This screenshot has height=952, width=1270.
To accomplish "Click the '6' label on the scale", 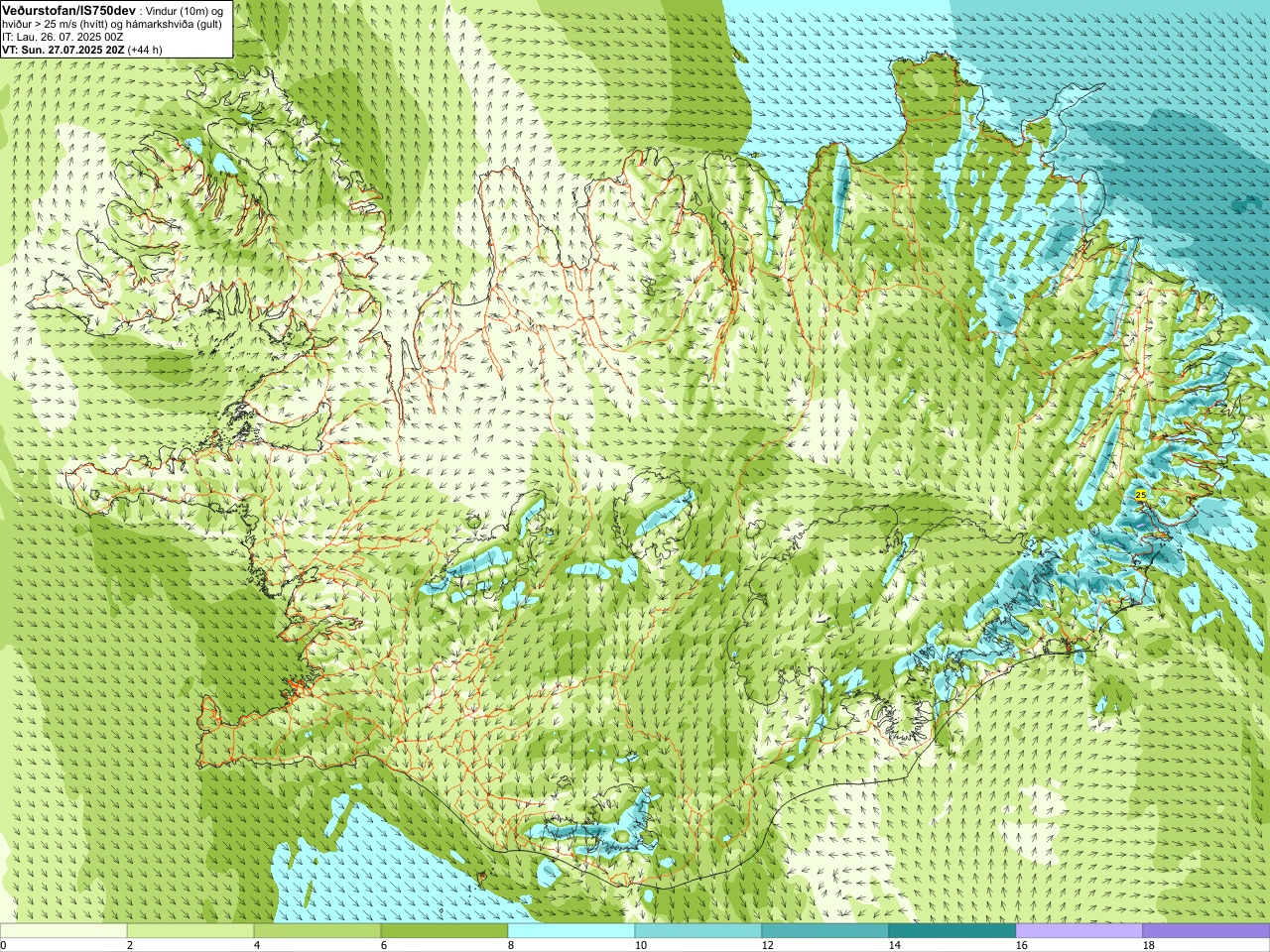I will [x=384, y=945].
